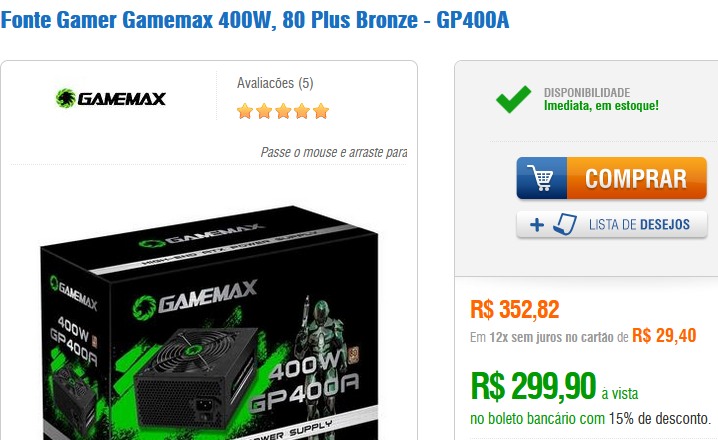The width and height of the screenshot is (718, 440).
Task: Click the first rating star
Action: click(245, 111)
